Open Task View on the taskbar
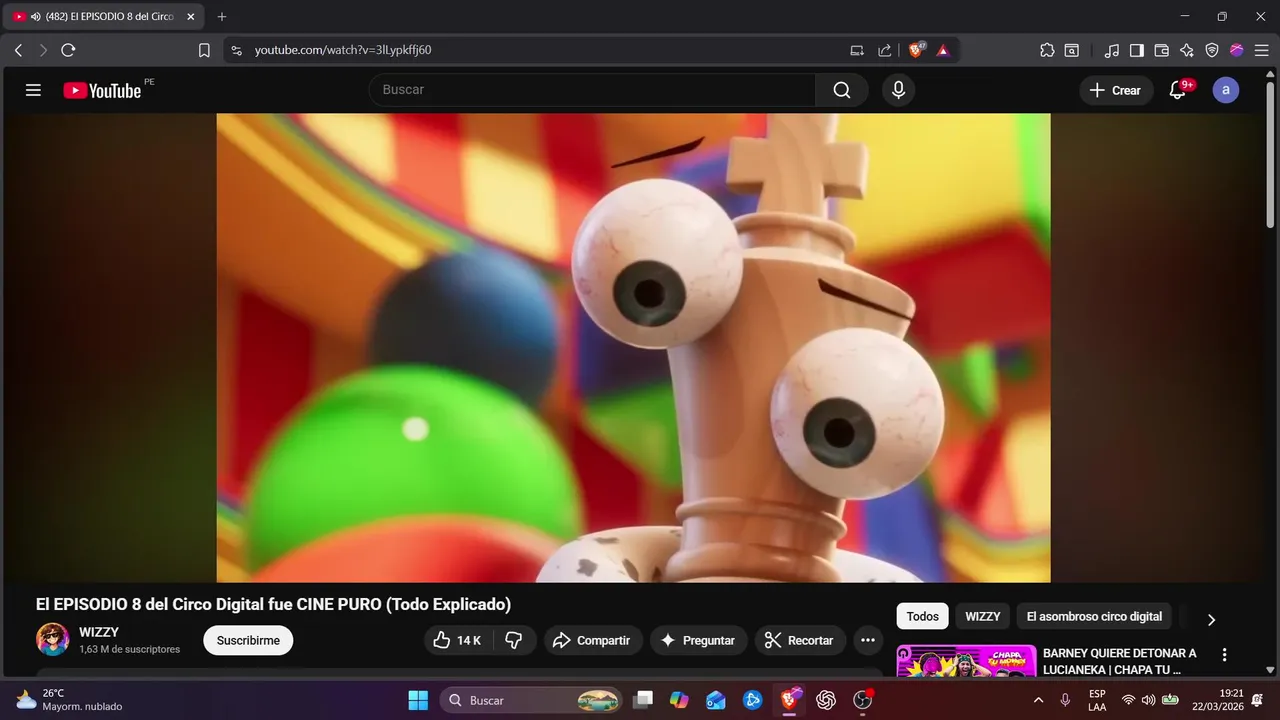Screen dimensions: 1280x720 [644, 700]
